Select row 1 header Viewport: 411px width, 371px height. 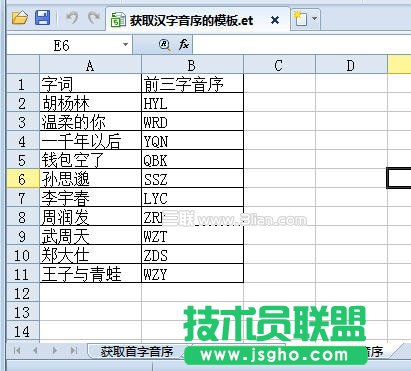click(x=22, y=84)
